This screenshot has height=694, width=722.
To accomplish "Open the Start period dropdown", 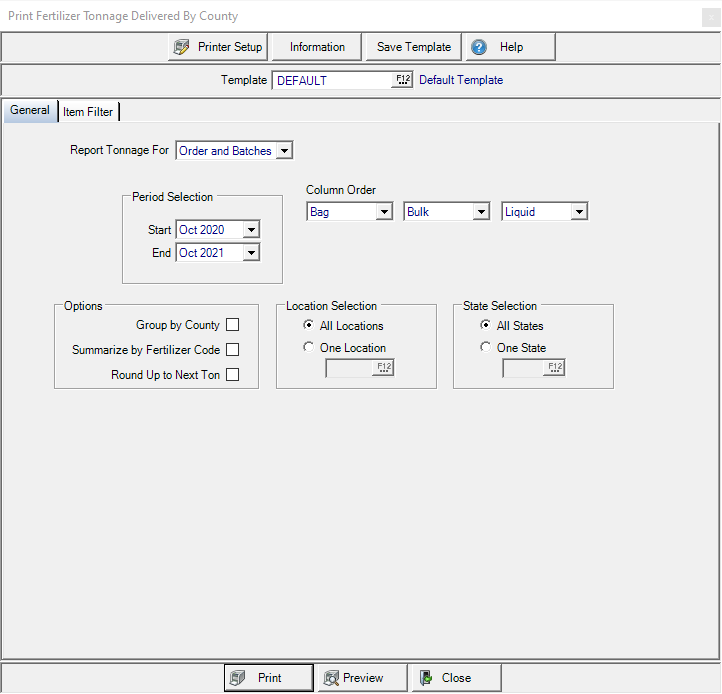I will (x=251, y=230).
